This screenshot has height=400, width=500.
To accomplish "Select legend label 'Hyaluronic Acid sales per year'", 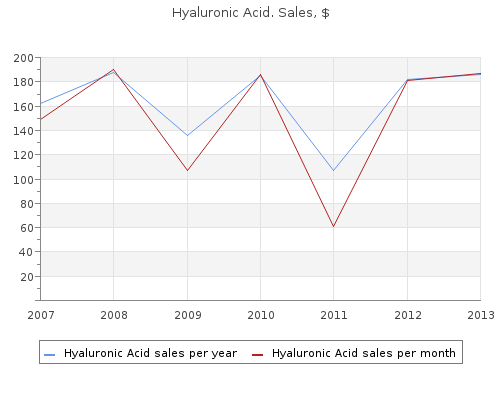I will tap(150, 353).
